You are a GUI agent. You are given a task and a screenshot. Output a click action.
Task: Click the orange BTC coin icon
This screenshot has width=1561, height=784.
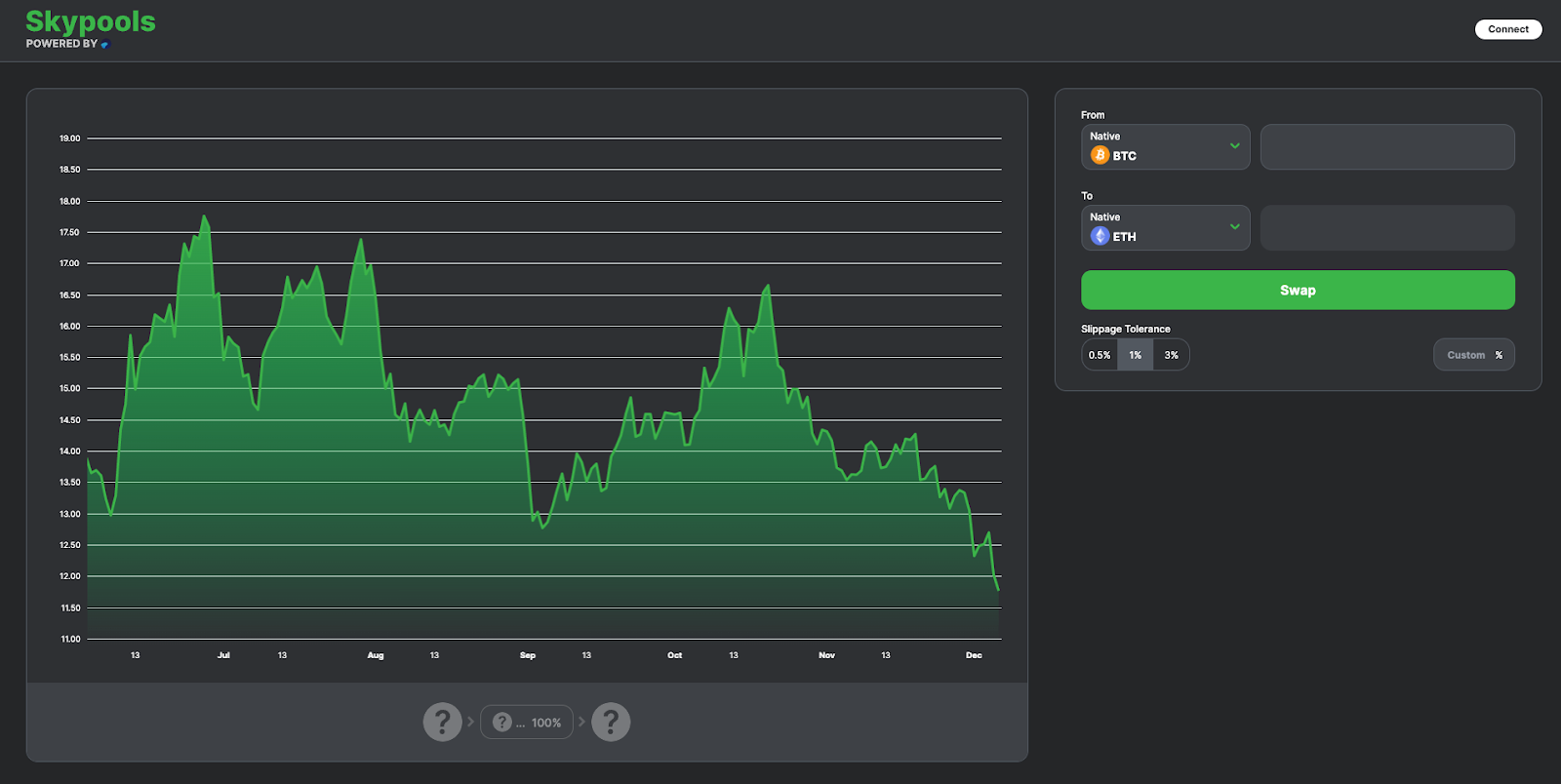(x=1100, y=155)
